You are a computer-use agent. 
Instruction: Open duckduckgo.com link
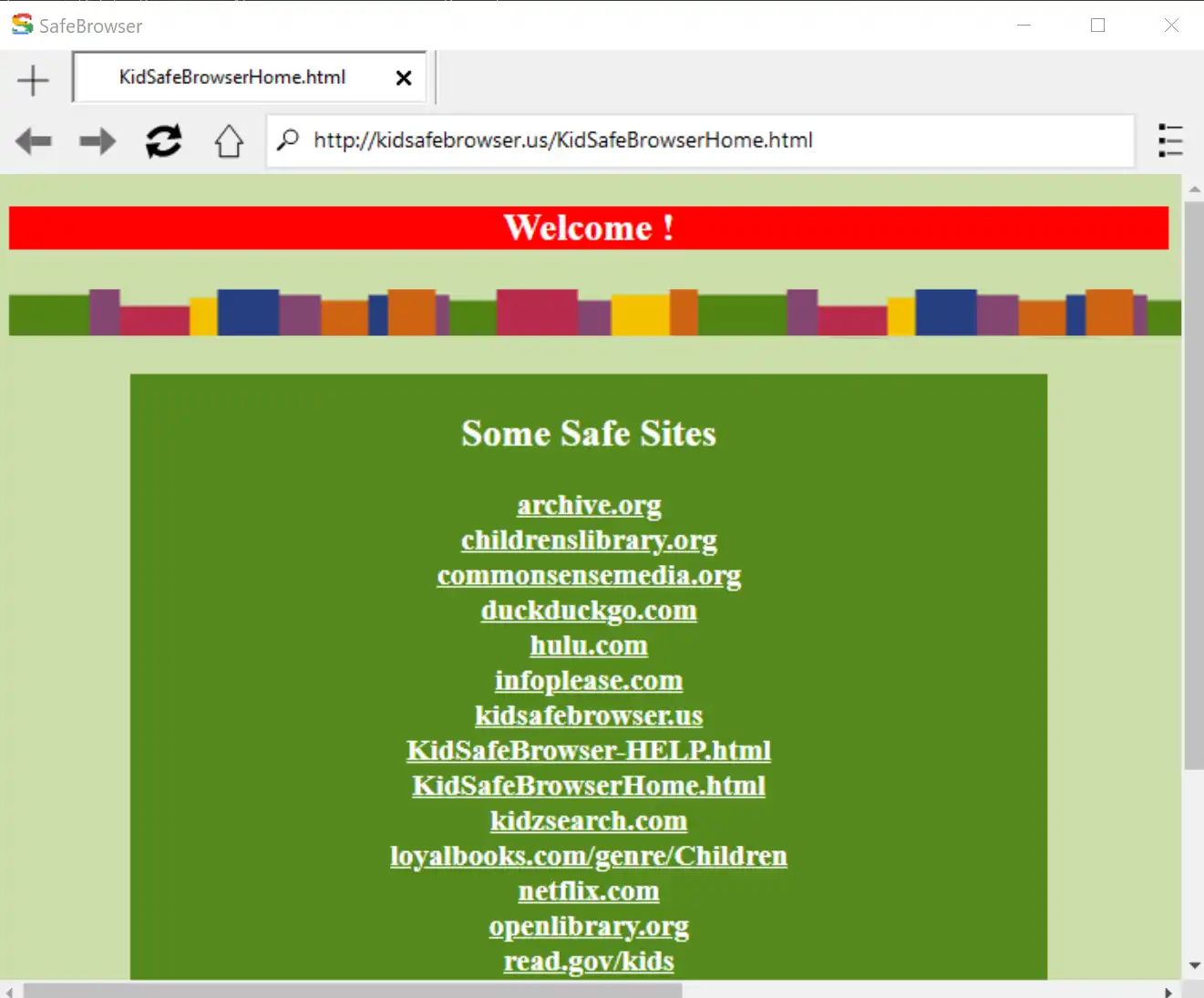pos(589,611)
